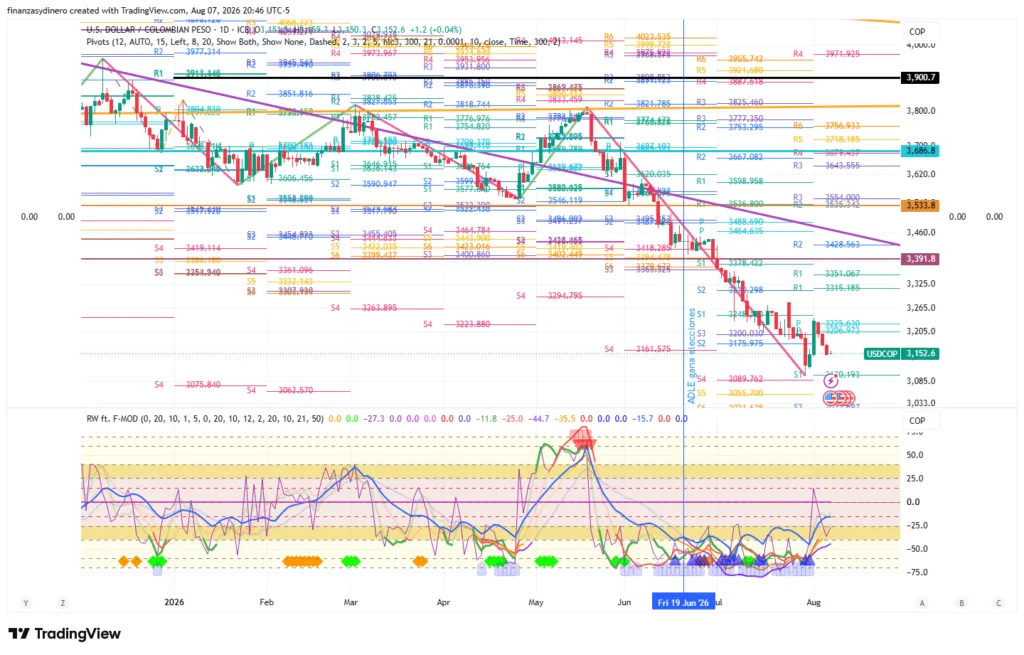Select the maroon 3,391.8 price axis label
The height and width of the screenshot is (655, 1024).
tap(920, 259)
